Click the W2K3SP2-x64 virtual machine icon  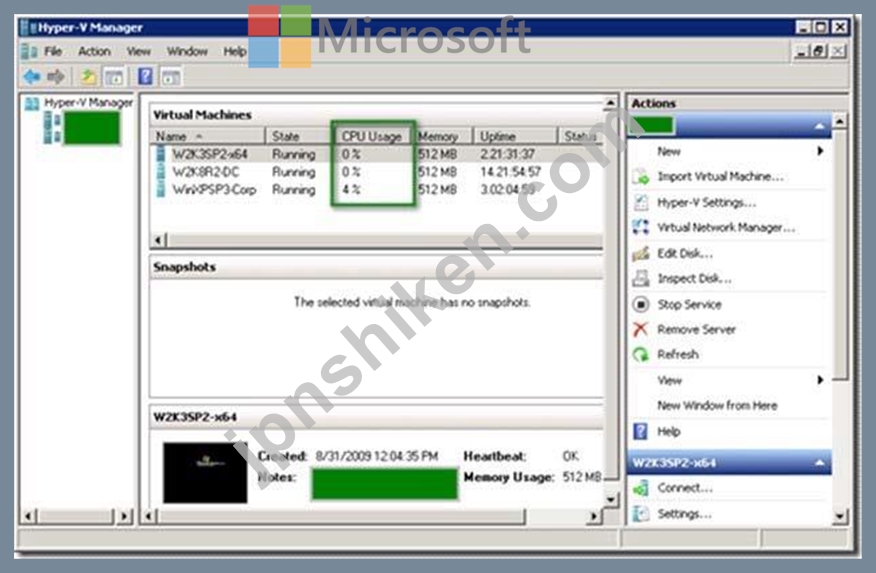[x=161, y=154]
